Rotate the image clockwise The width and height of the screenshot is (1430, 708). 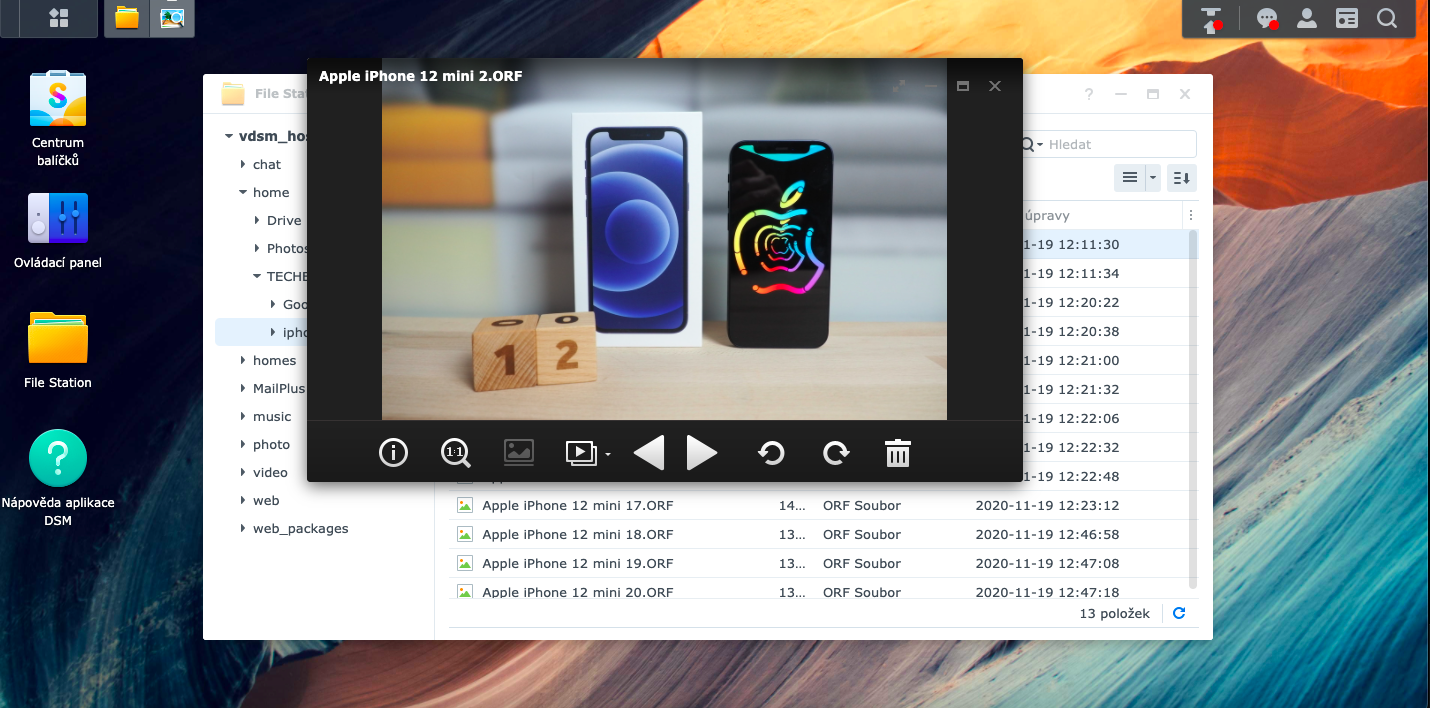point(836,453)
